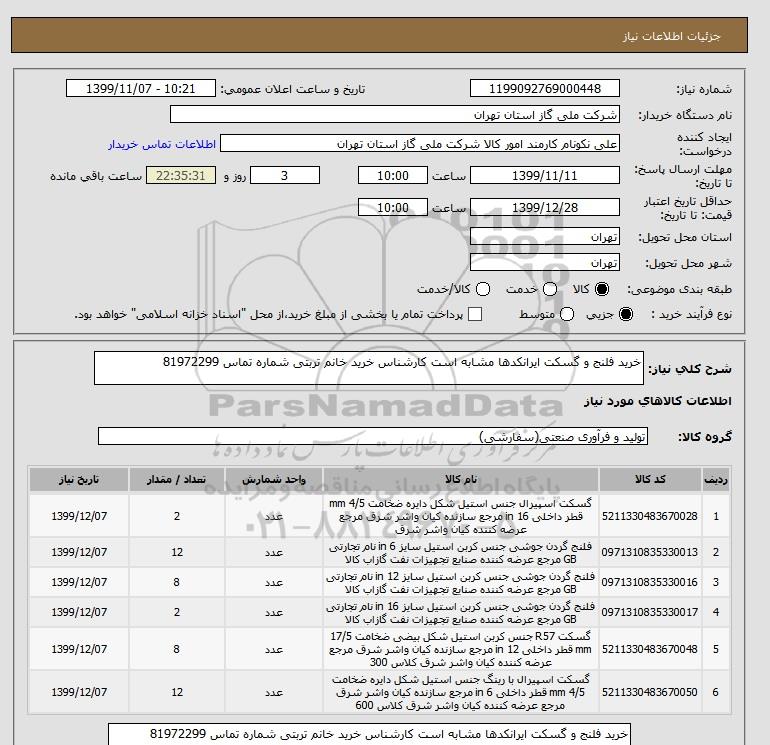Select product code 0971310835330013
The height and width of the screenshot is (745, 770).
coord(650,552)
